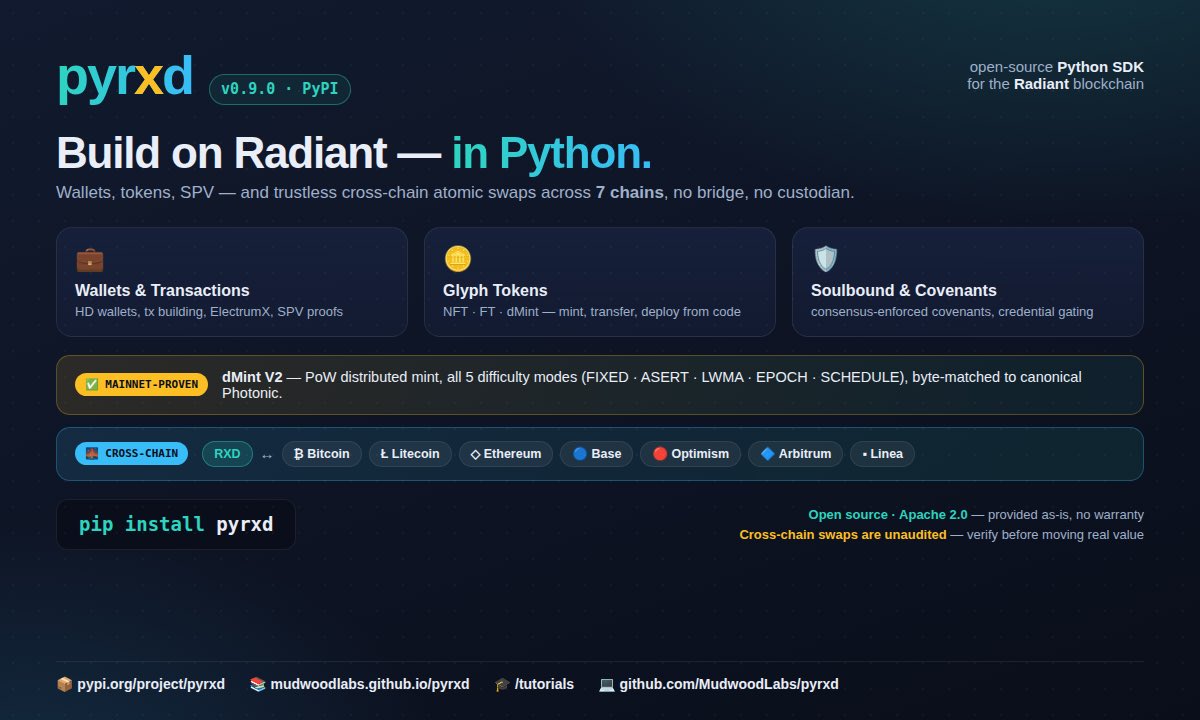
Task: Choose the Ethereum chain pill
Action: [506, 454]
